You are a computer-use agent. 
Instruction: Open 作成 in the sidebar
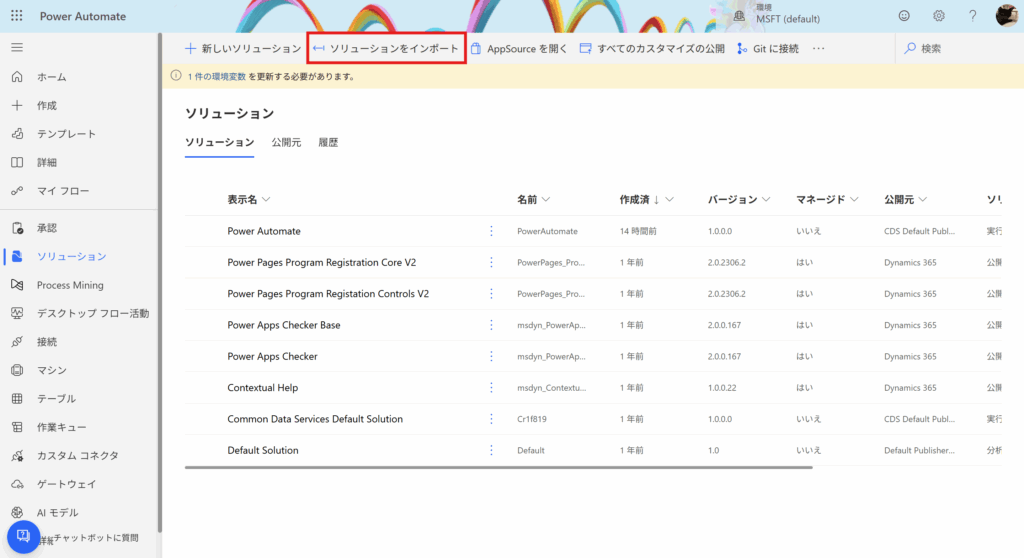pos(46,105)
